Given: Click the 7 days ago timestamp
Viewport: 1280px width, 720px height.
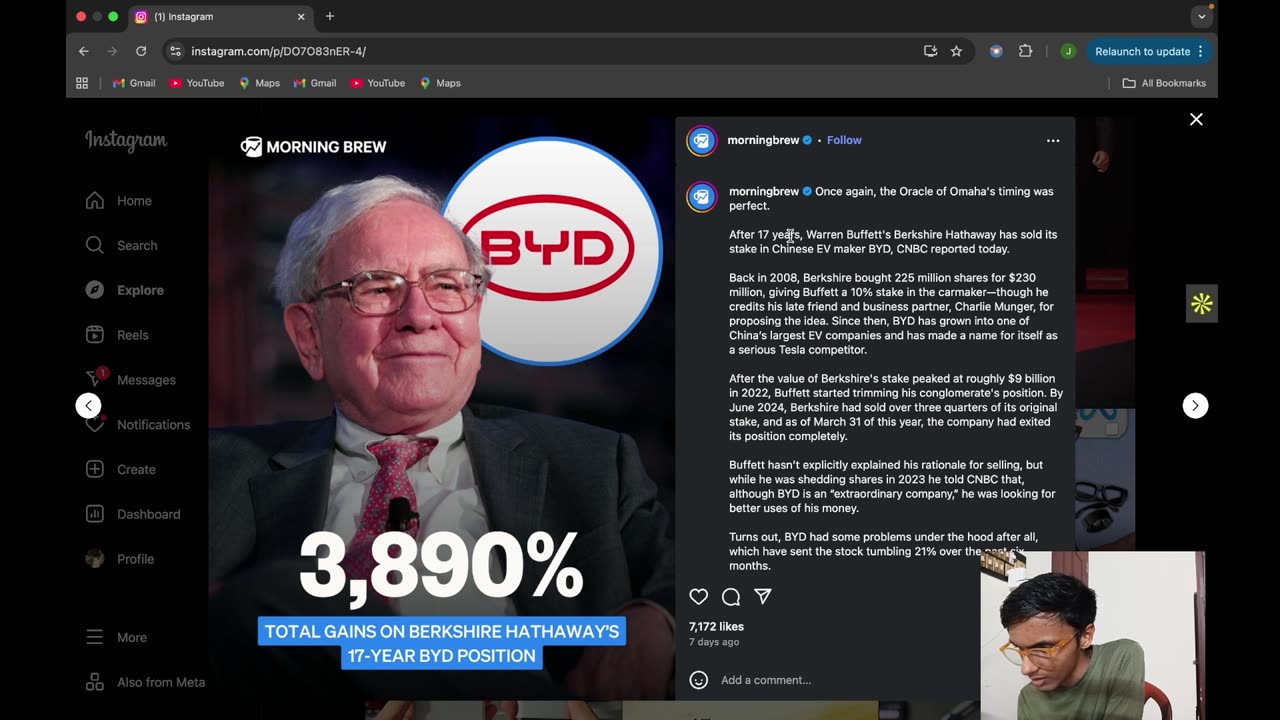Looking at the screenshot, I should [714, 642].
